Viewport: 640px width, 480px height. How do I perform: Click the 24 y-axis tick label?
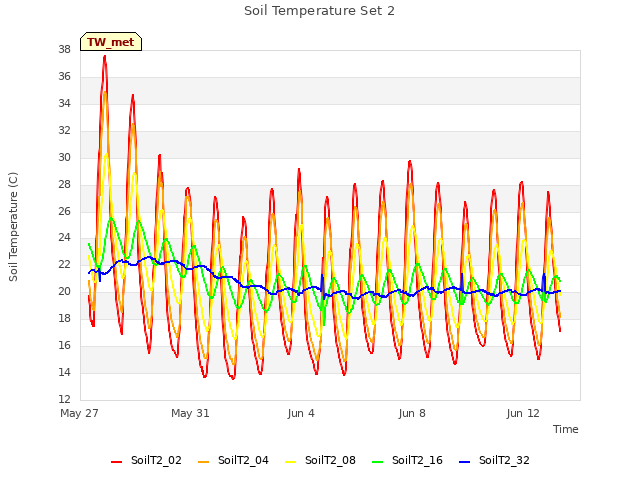coord(64,238)
